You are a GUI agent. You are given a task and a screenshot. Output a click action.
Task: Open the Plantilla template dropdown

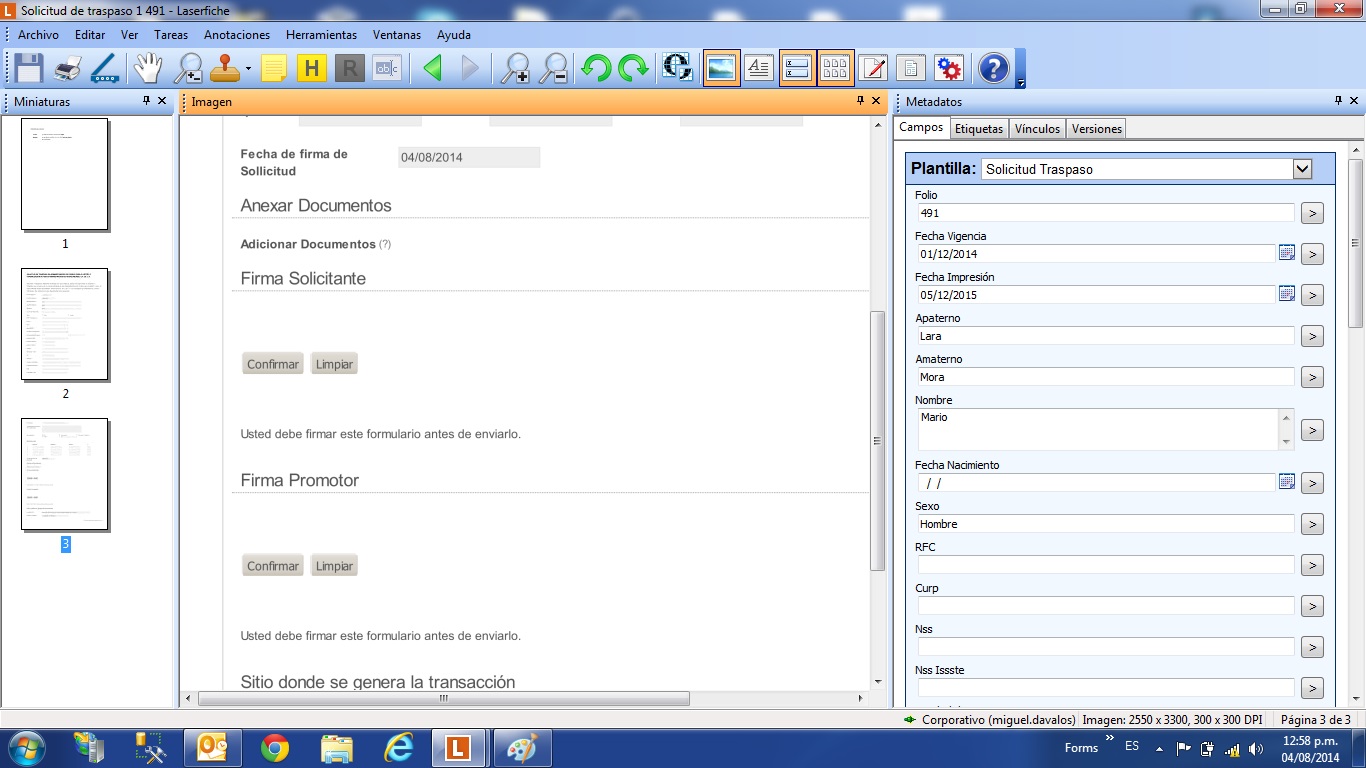[1302, 169]
